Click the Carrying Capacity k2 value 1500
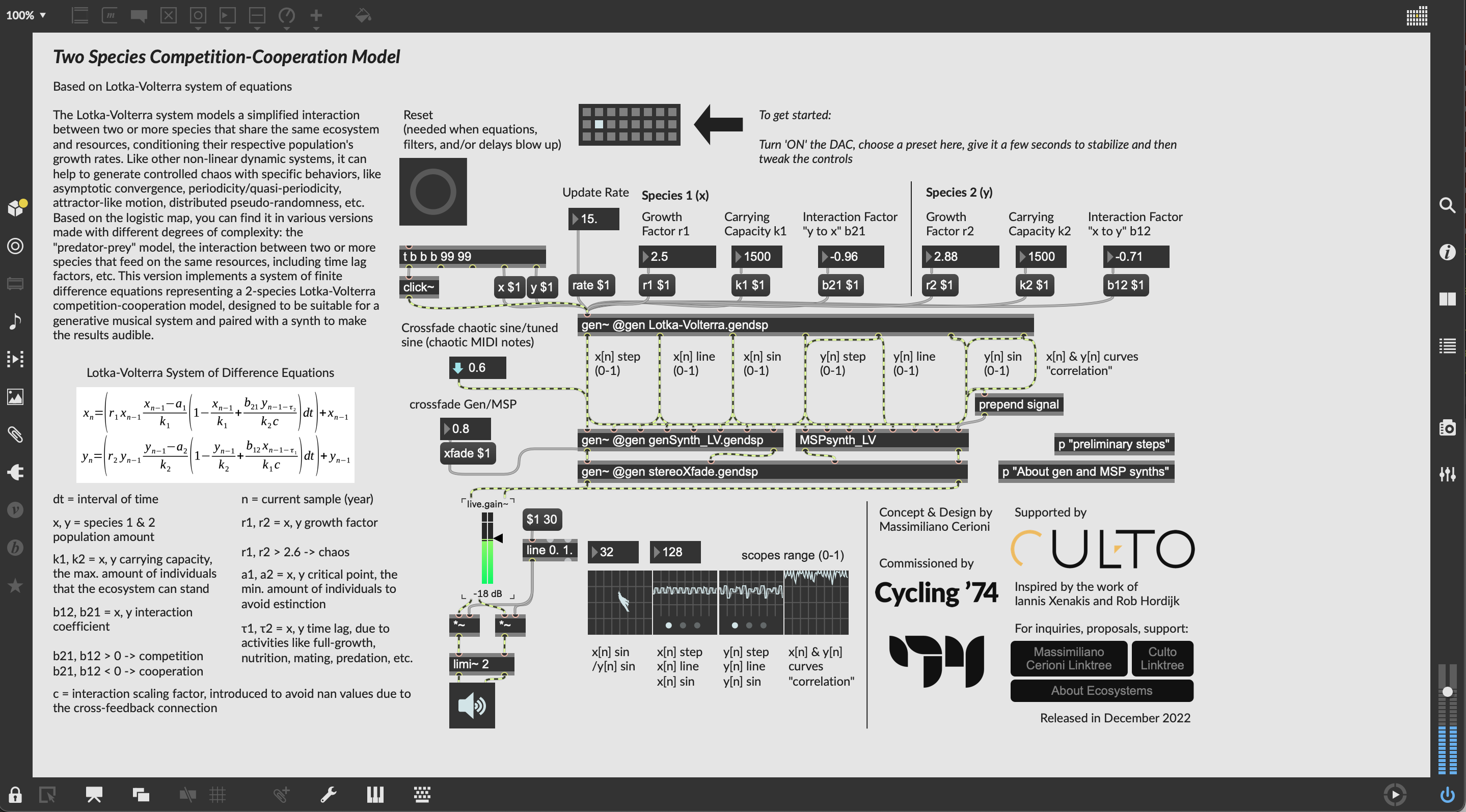 [x=1041, y=257]
